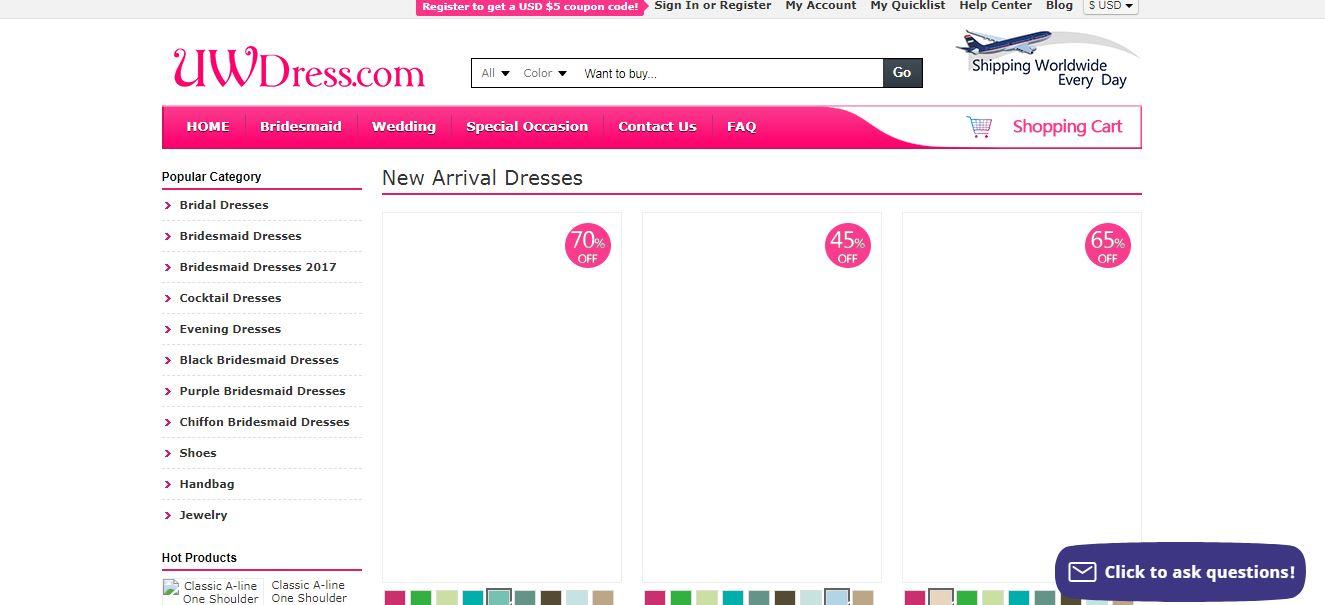Select Bridesmaid Dresses 2017 category

click(x=258, y=267)
